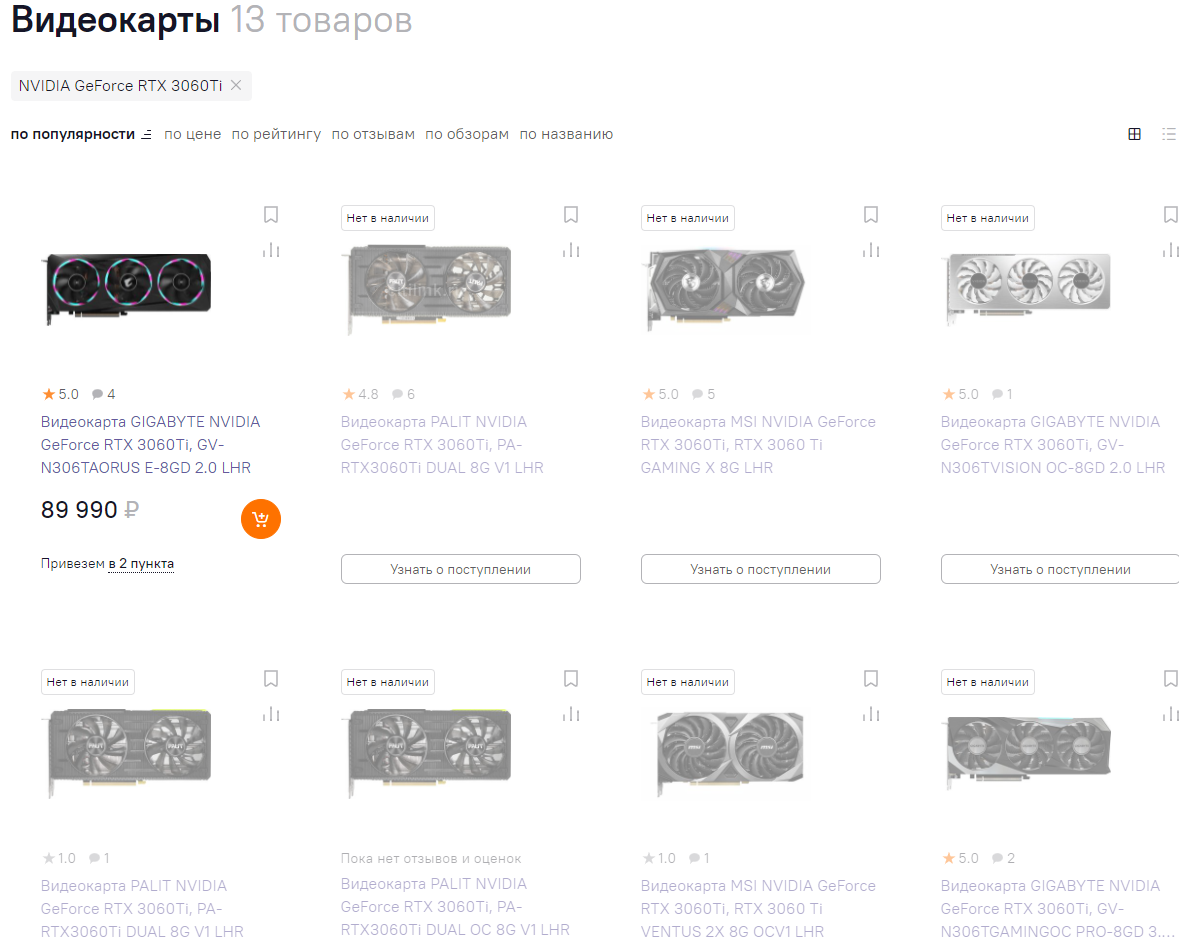This screenshot has width=1179, height=949.
Task: Click 'Узнать о поступлении' for MSI GAMING X
Action: click(x=760, y=569)
